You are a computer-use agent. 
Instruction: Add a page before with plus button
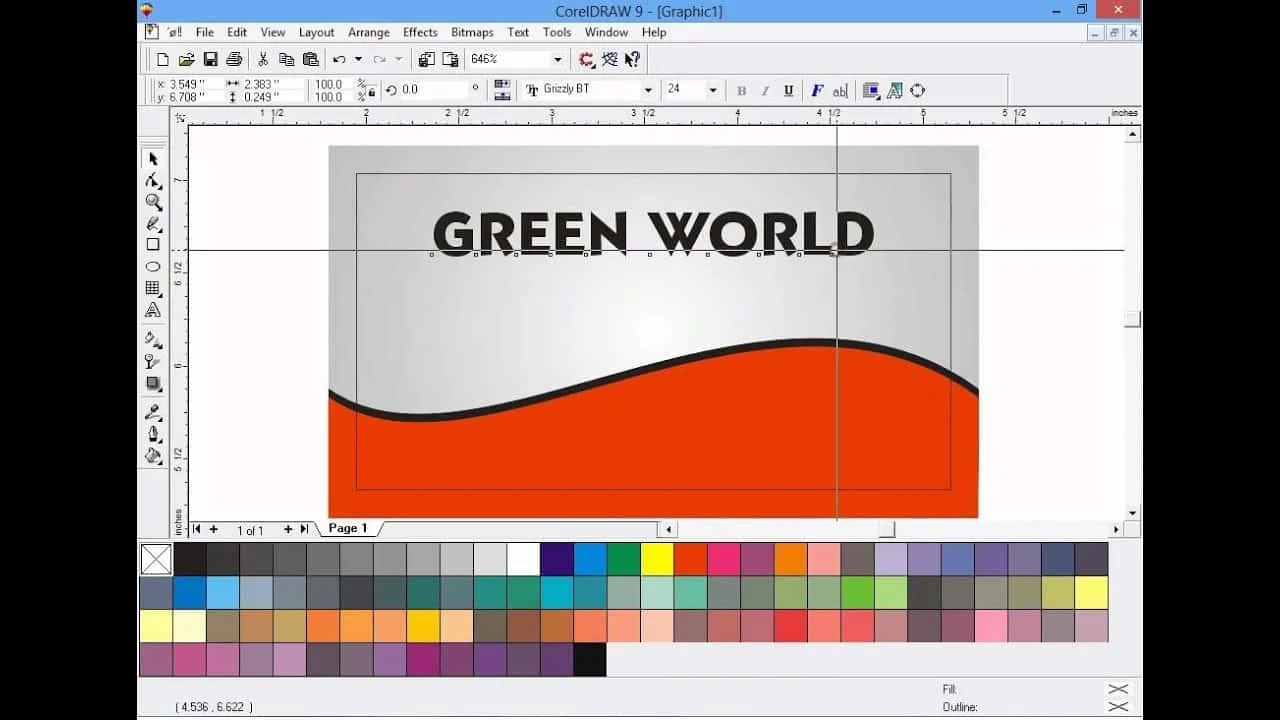pos(213,529)
